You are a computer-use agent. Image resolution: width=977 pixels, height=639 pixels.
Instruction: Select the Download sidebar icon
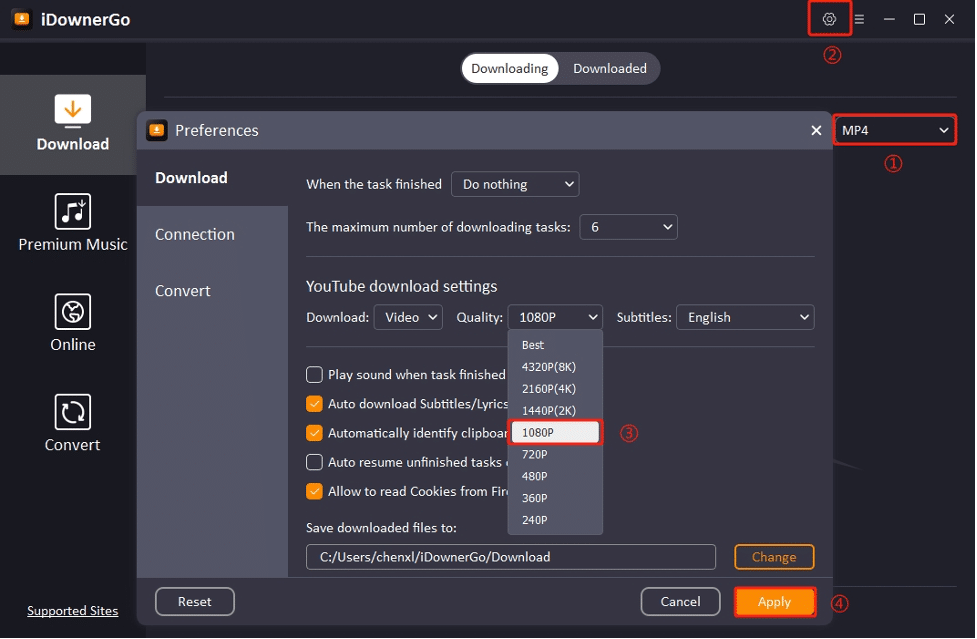click(x=71, y=123)
